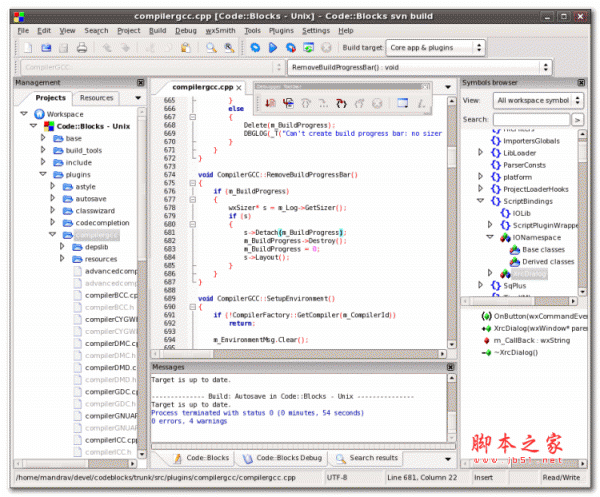Click the editor horizontal scrollbar

pyautogui.click(x=299, y=354)
